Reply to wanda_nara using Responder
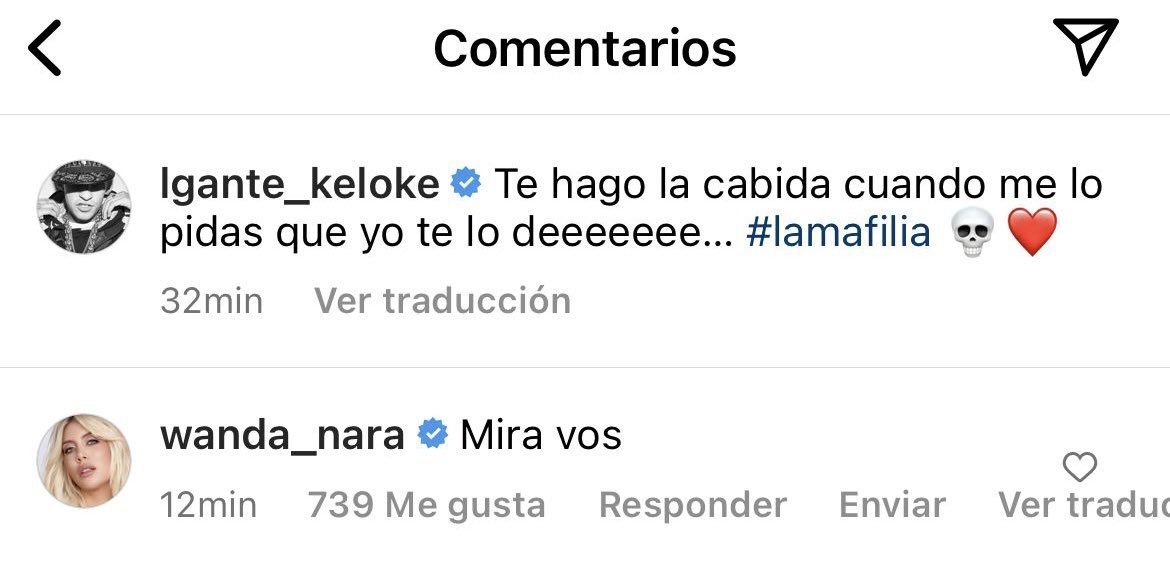Viewport: 1170px width, 564px height. tap(692, 505)
